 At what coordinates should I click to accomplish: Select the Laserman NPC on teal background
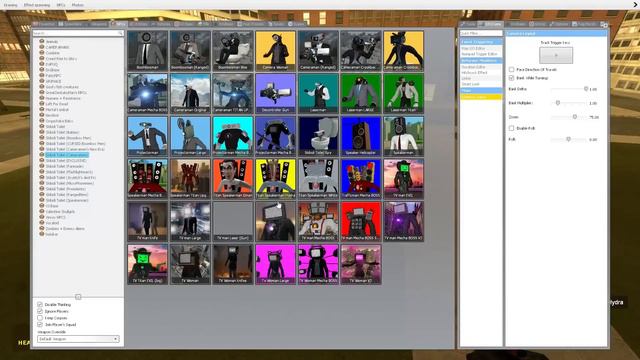(x=318, y=93)
